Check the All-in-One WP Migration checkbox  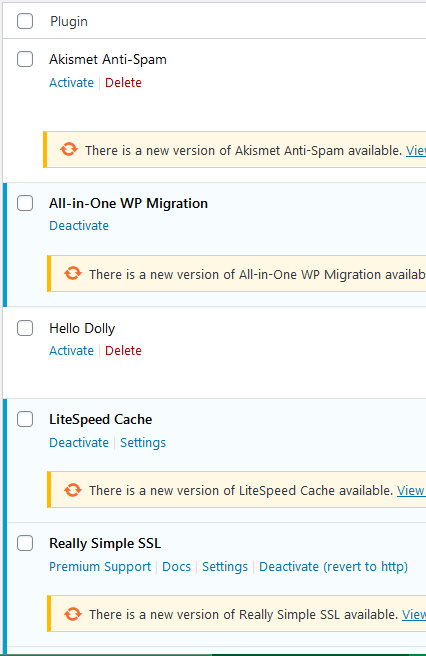click(25, 203)
